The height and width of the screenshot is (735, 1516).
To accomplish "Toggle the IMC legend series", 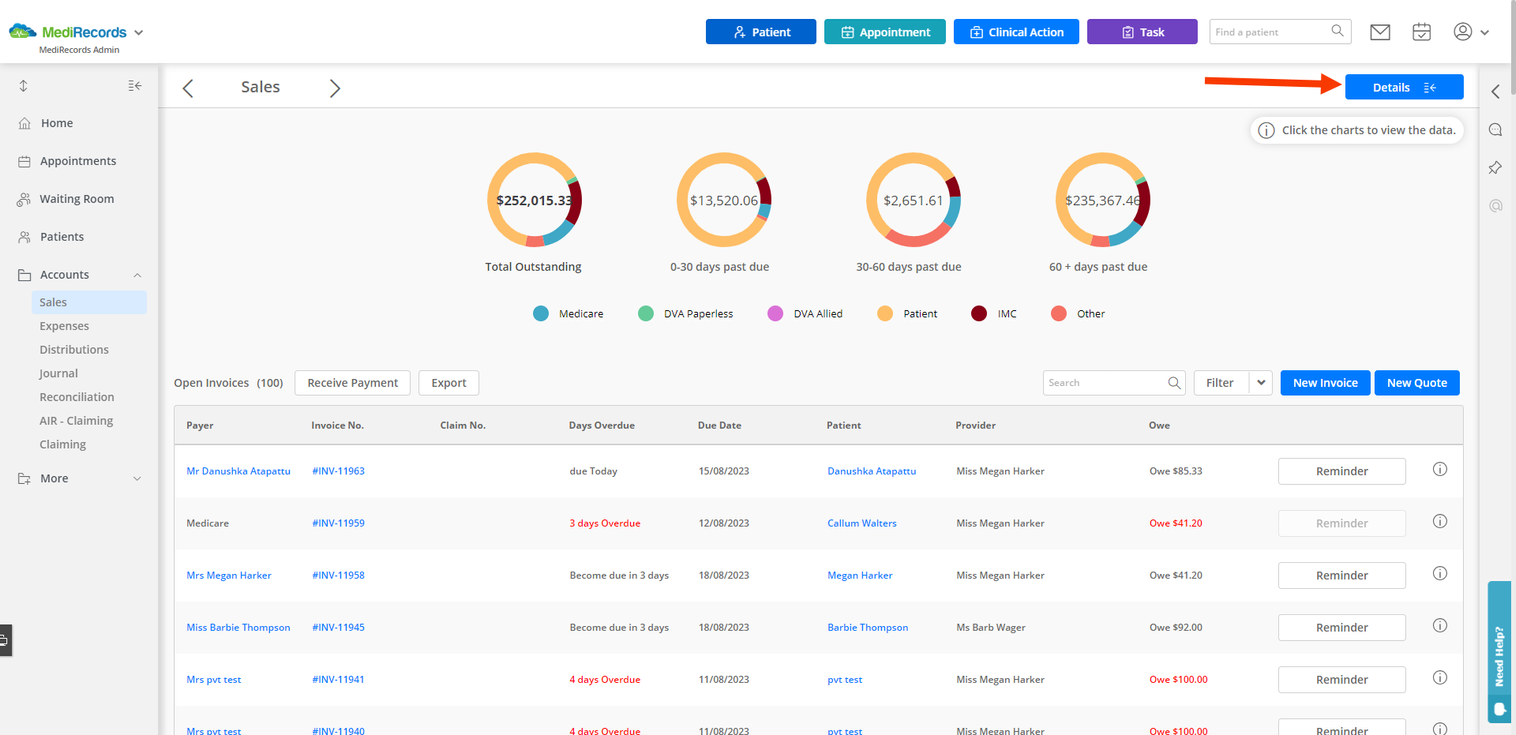I will (x=993, y=314).
